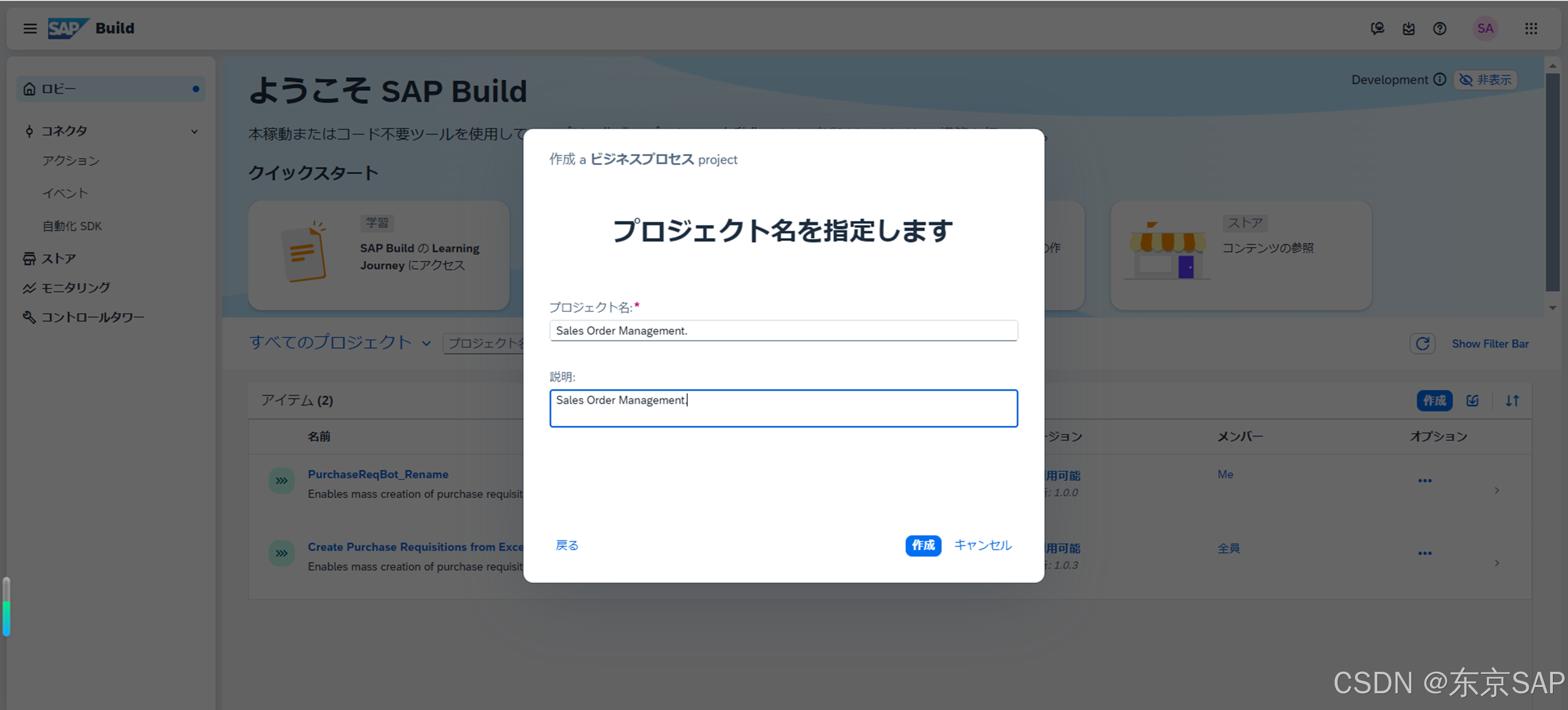
Task: Open options menu for PurchaseReqBot_Rename row
Action: point(1424,481)
